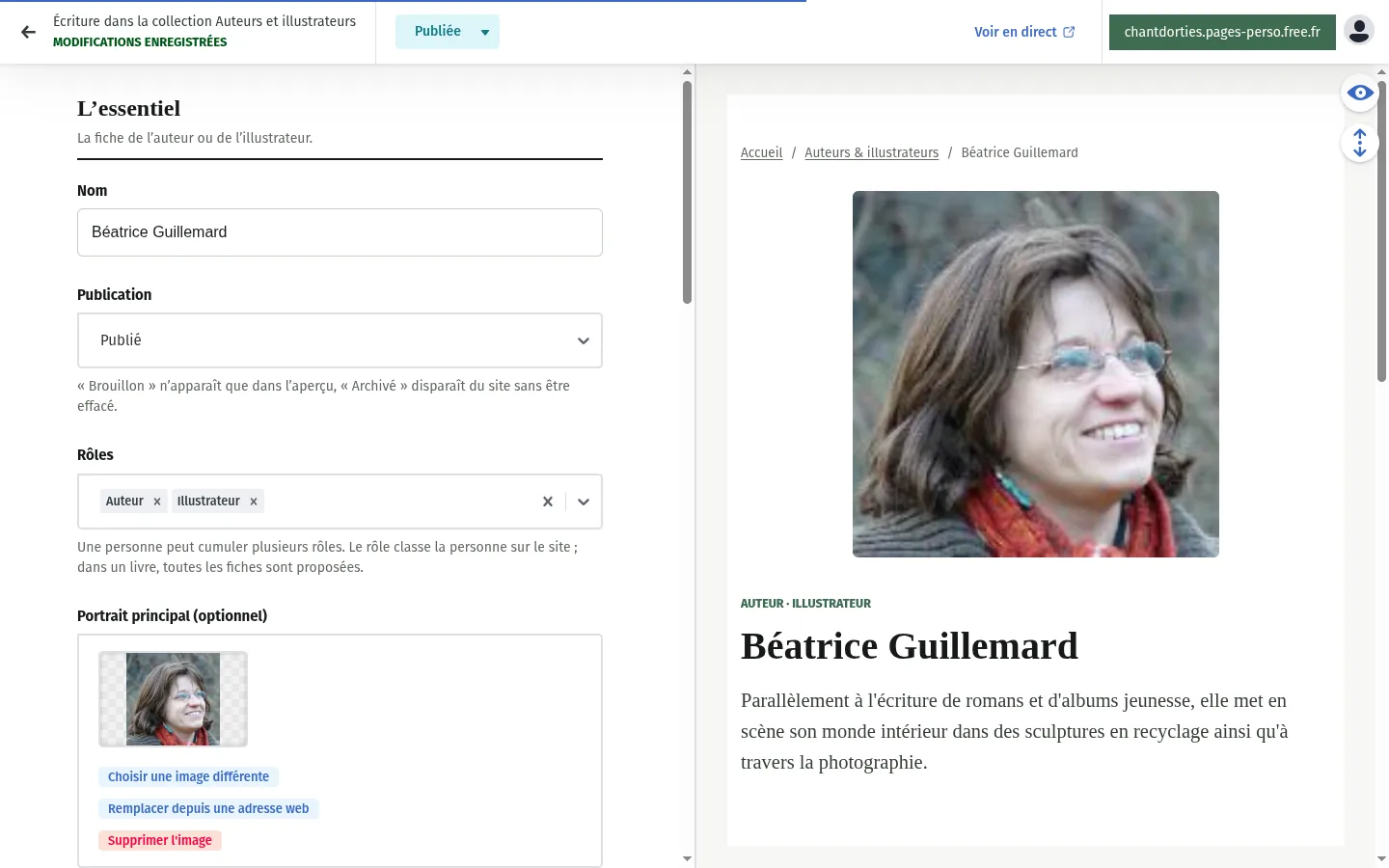The image size is (1389, 868).
Task: Click the editor scroll-up arrow
Action: click(687, 72)
